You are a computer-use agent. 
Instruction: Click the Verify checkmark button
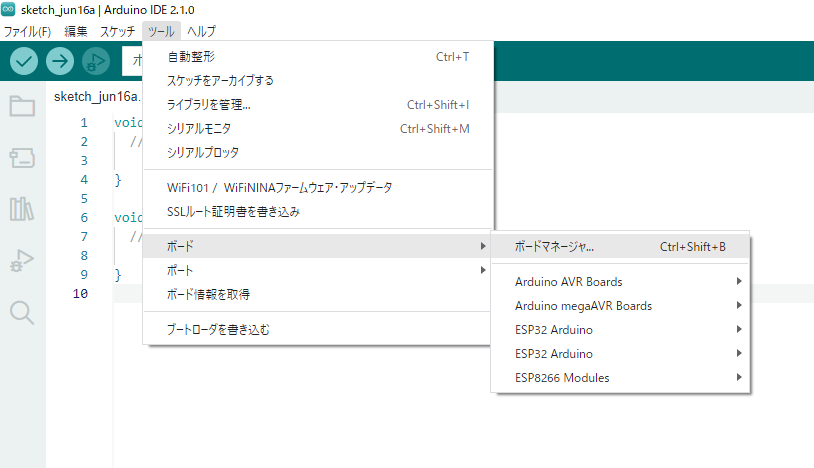[x=24, y=61]
